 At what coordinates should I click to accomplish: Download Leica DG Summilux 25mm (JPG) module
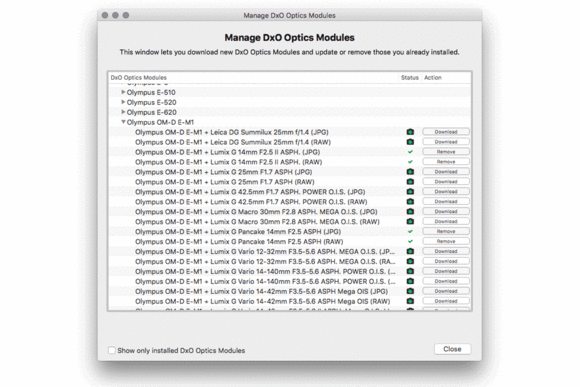point(446,132)
